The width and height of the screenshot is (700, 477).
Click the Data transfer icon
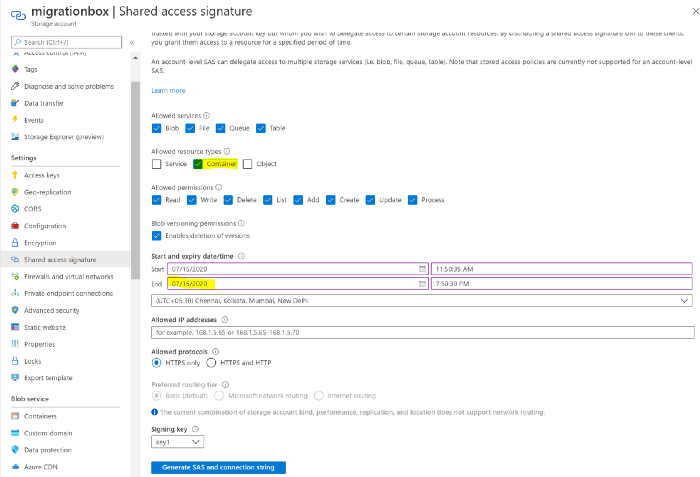15,103
